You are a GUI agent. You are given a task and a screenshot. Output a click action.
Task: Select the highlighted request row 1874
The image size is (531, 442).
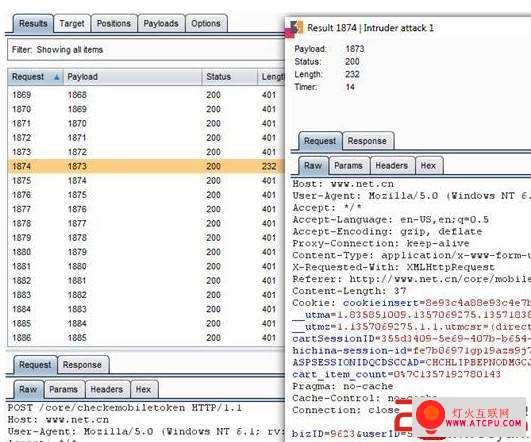click(x=146, y=166)
